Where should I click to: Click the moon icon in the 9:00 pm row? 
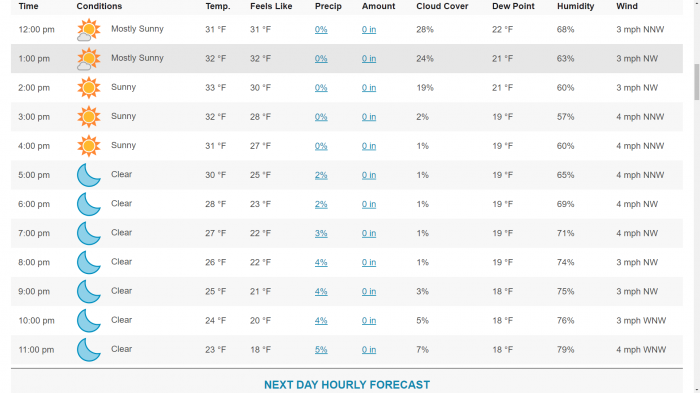tap(88, 291)
